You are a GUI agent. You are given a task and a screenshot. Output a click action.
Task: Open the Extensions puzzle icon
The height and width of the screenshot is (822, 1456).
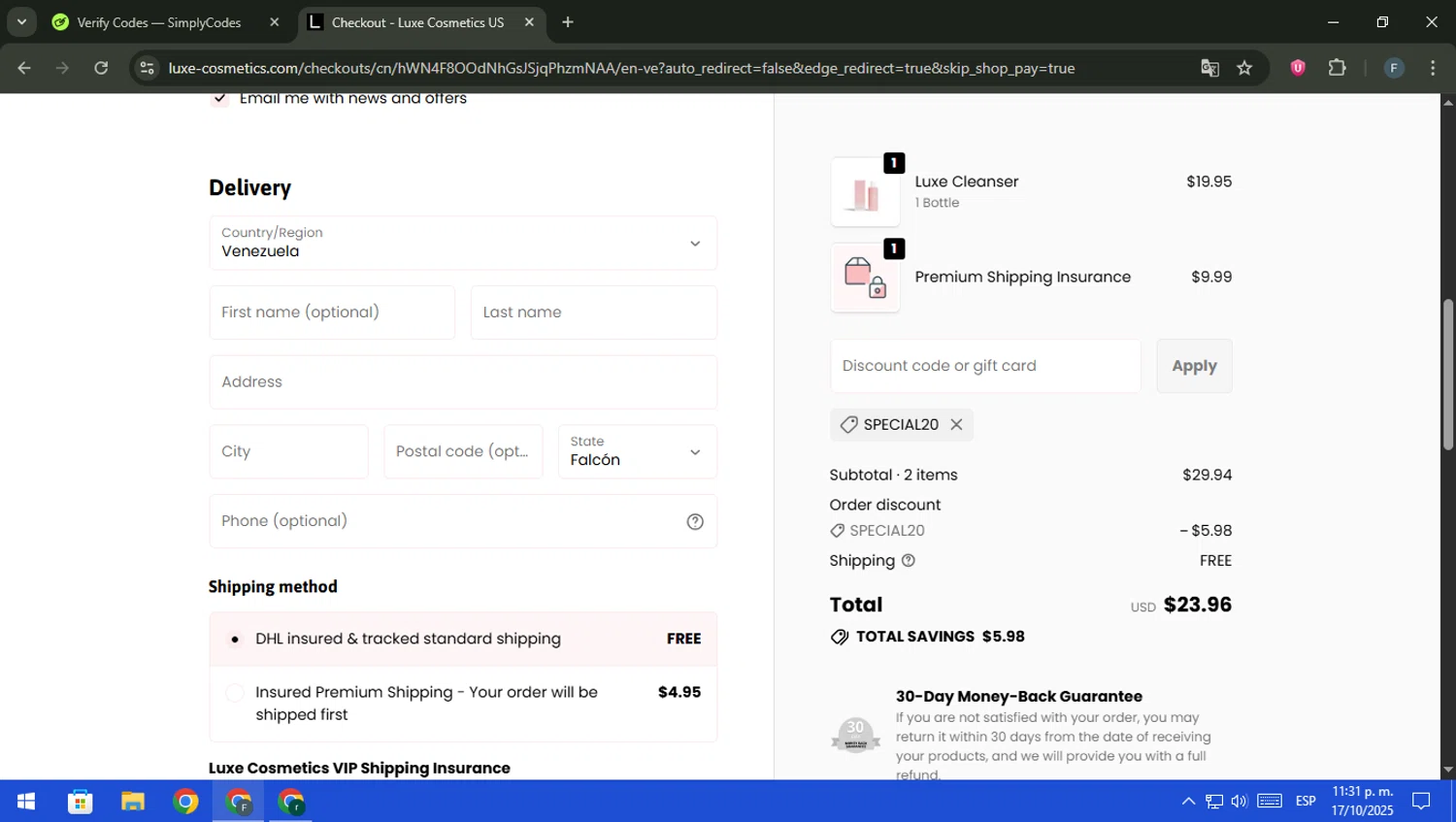(x=1338, y=68)
